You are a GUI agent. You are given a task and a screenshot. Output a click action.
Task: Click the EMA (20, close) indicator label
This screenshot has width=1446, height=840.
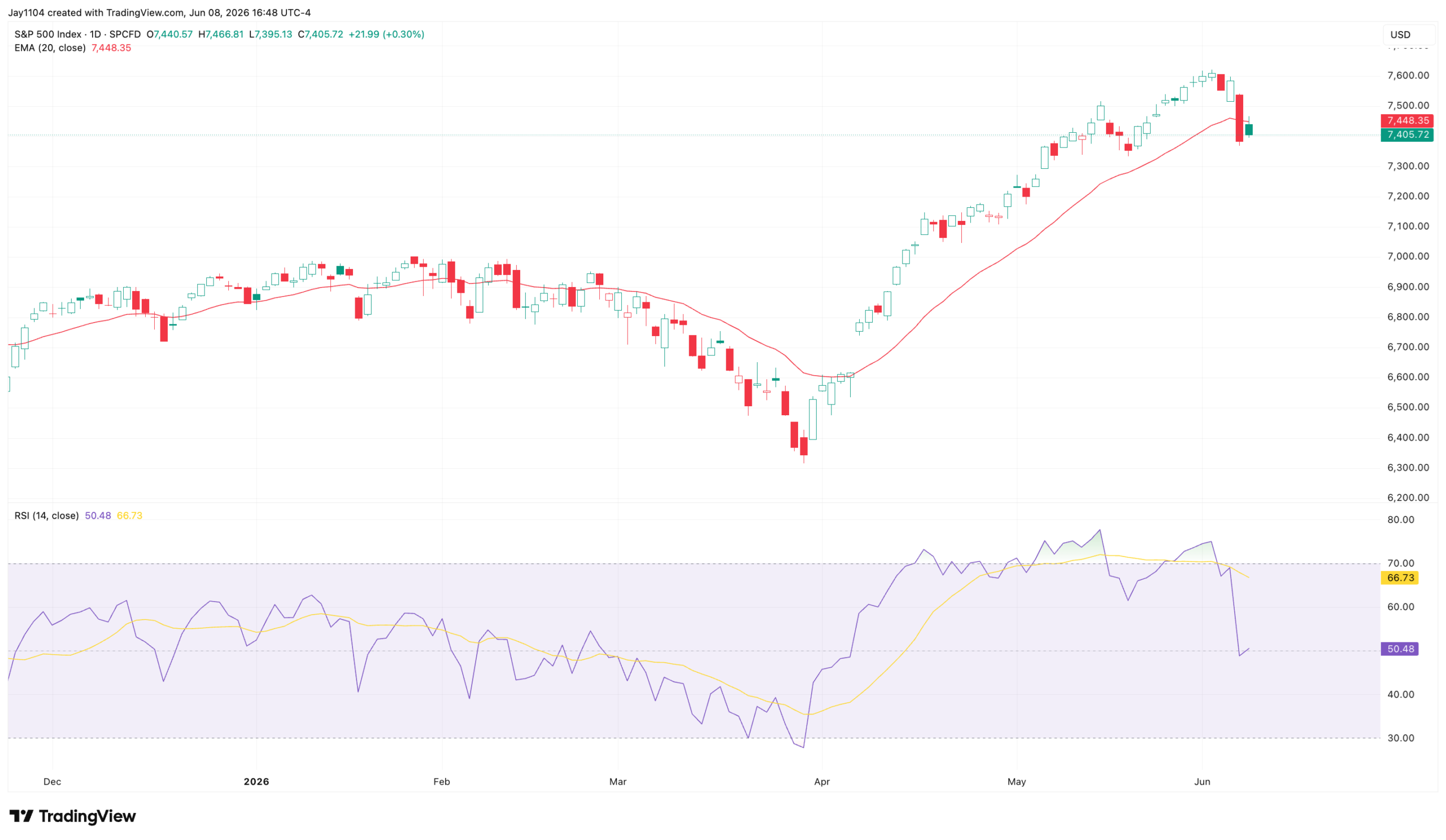tap(50, 47)
